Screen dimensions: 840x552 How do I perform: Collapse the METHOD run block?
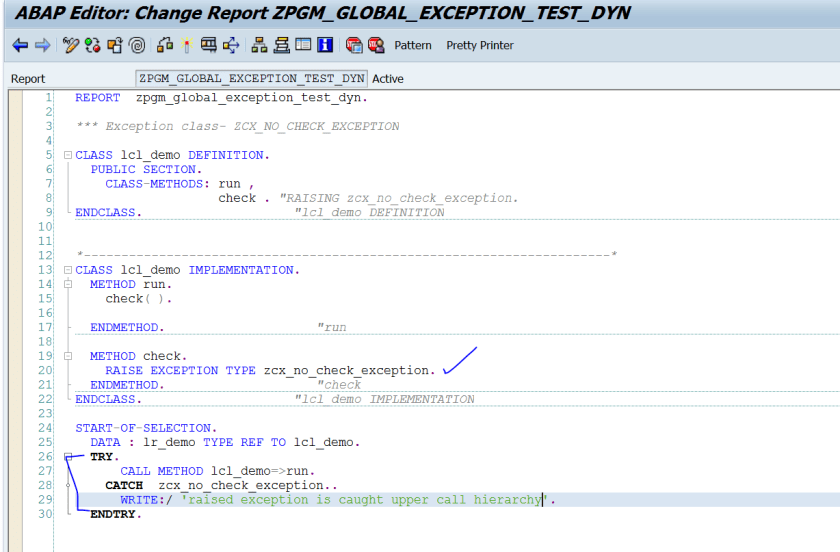click(68, 284)
